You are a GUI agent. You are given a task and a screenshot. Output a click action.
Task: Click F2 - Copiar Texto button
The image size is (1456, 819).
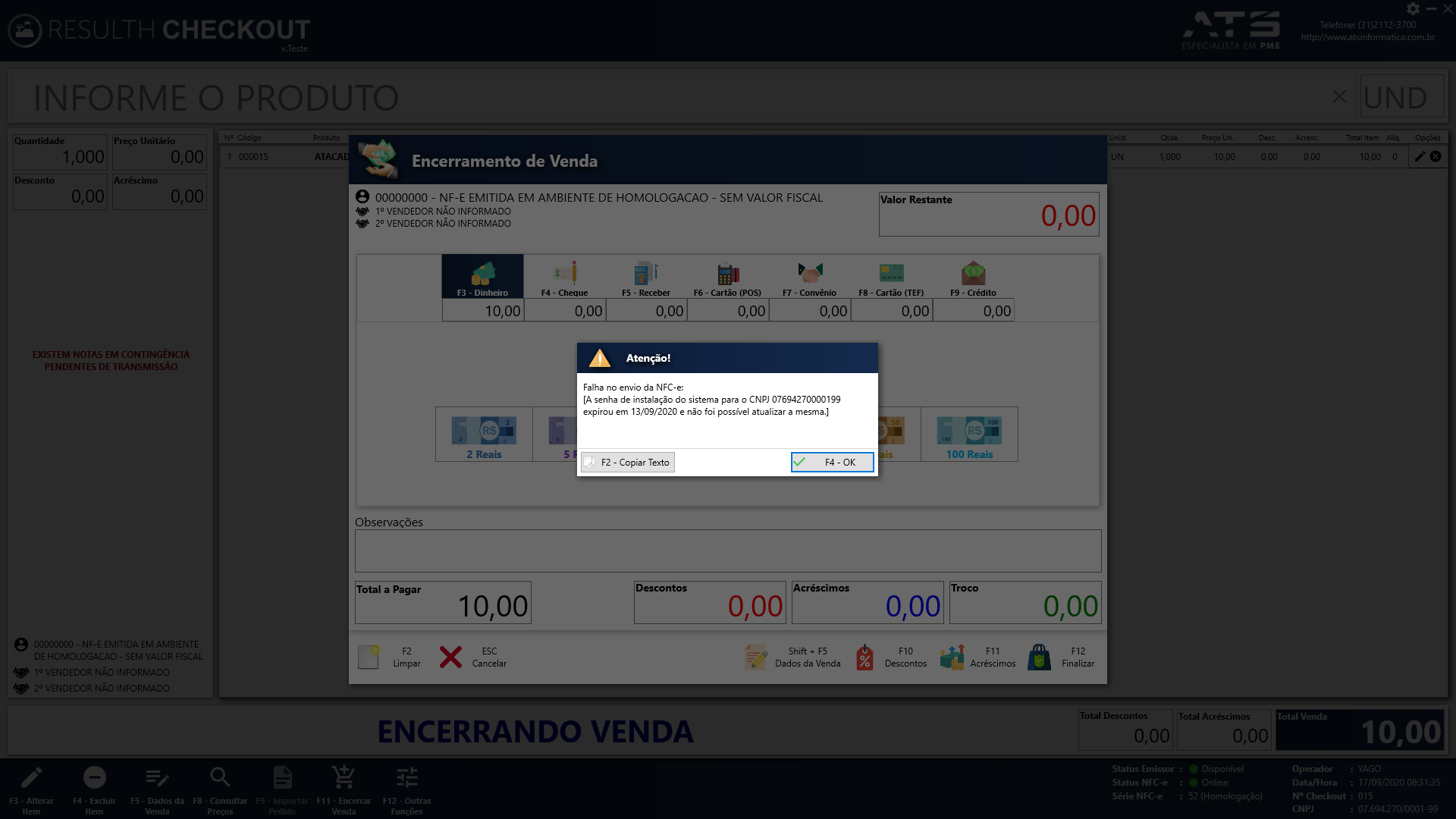click(x=628, y=462)
